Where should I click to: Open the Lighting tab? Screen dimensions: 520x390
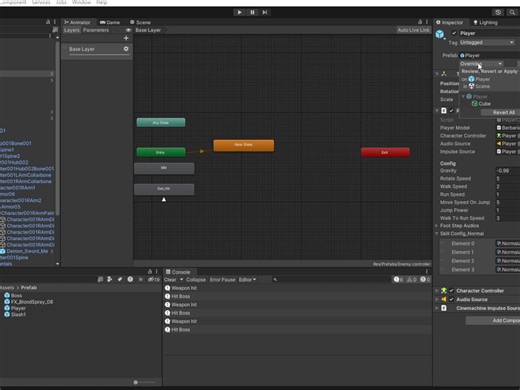tap(485, 22)
